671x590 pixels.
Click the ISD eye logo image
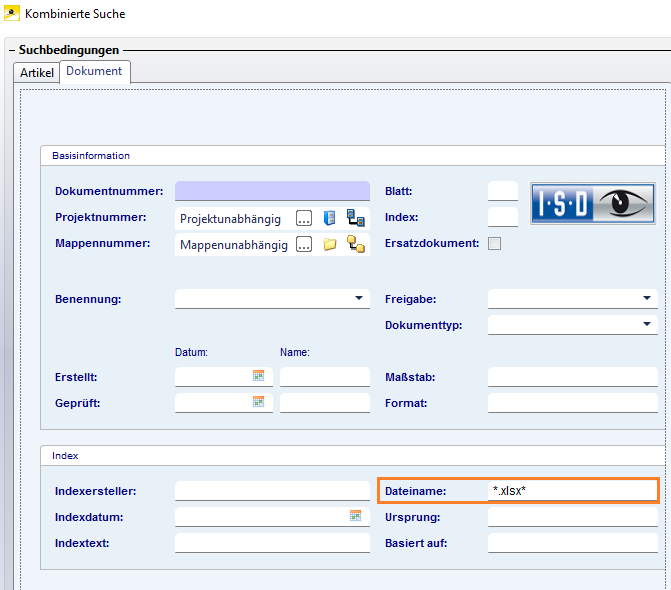coord(592,203)
